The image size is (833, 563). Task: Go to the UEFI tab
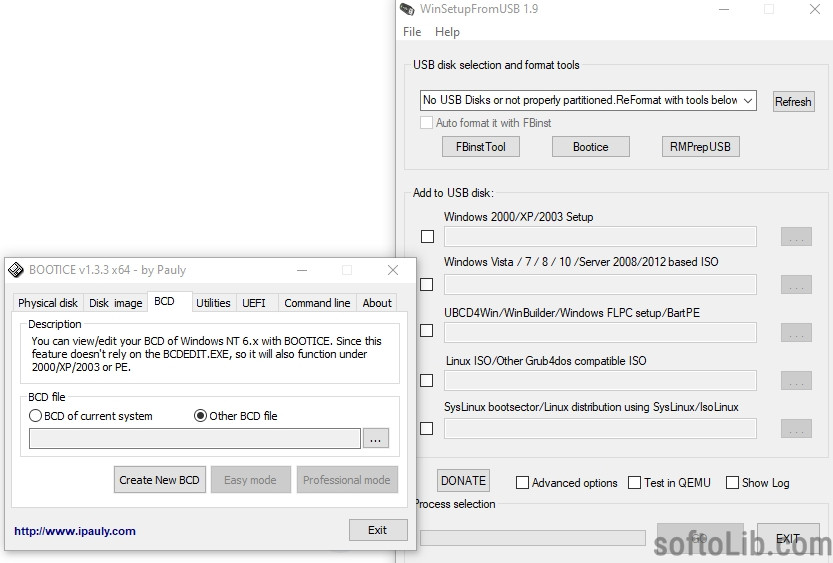254,303
